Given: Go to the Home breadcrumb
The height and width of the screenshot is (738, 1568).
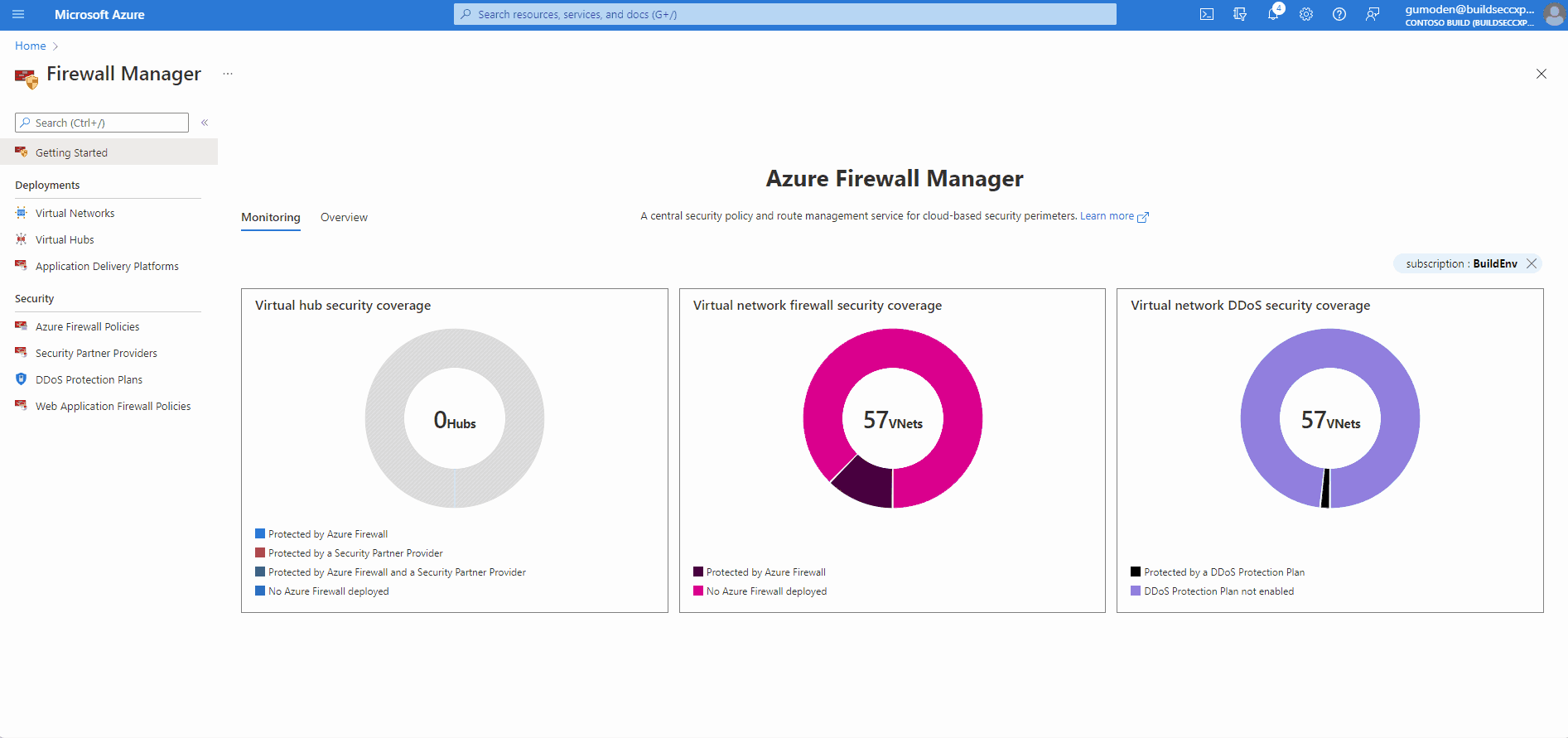Looking at the screenshot, I should point(31,46).
